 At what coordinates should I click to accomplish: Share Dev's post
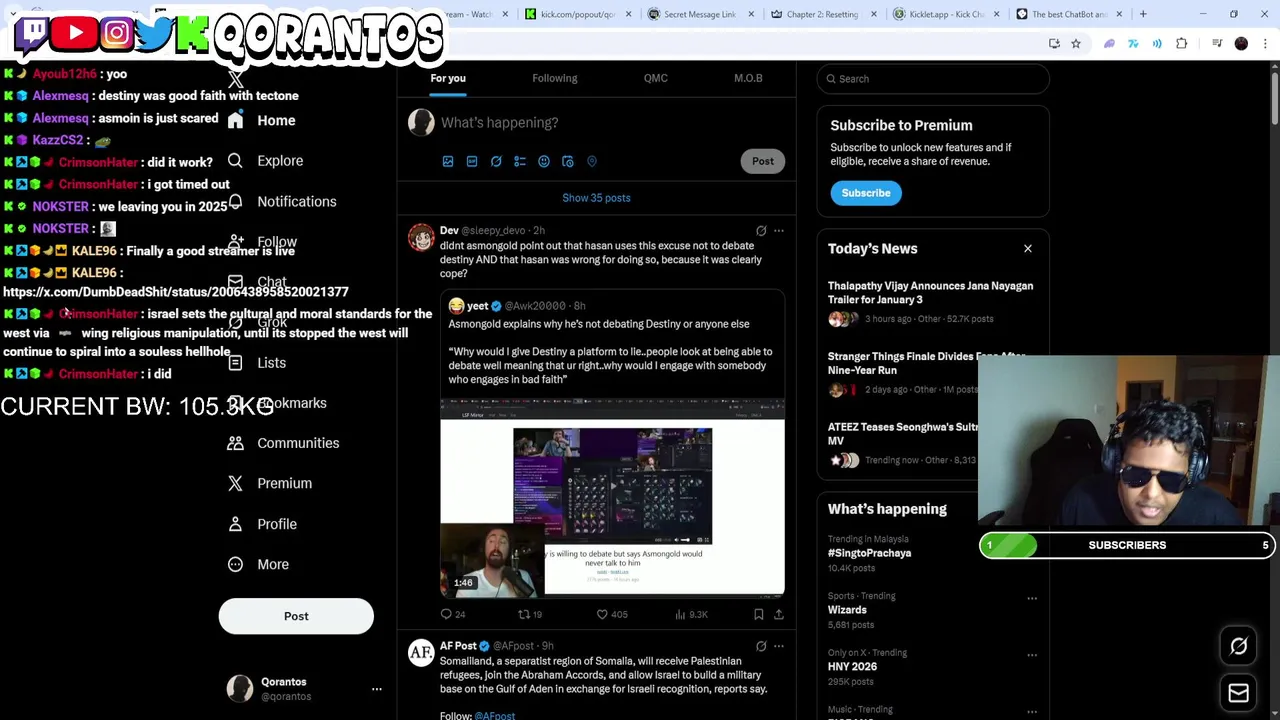pos(779,614)
